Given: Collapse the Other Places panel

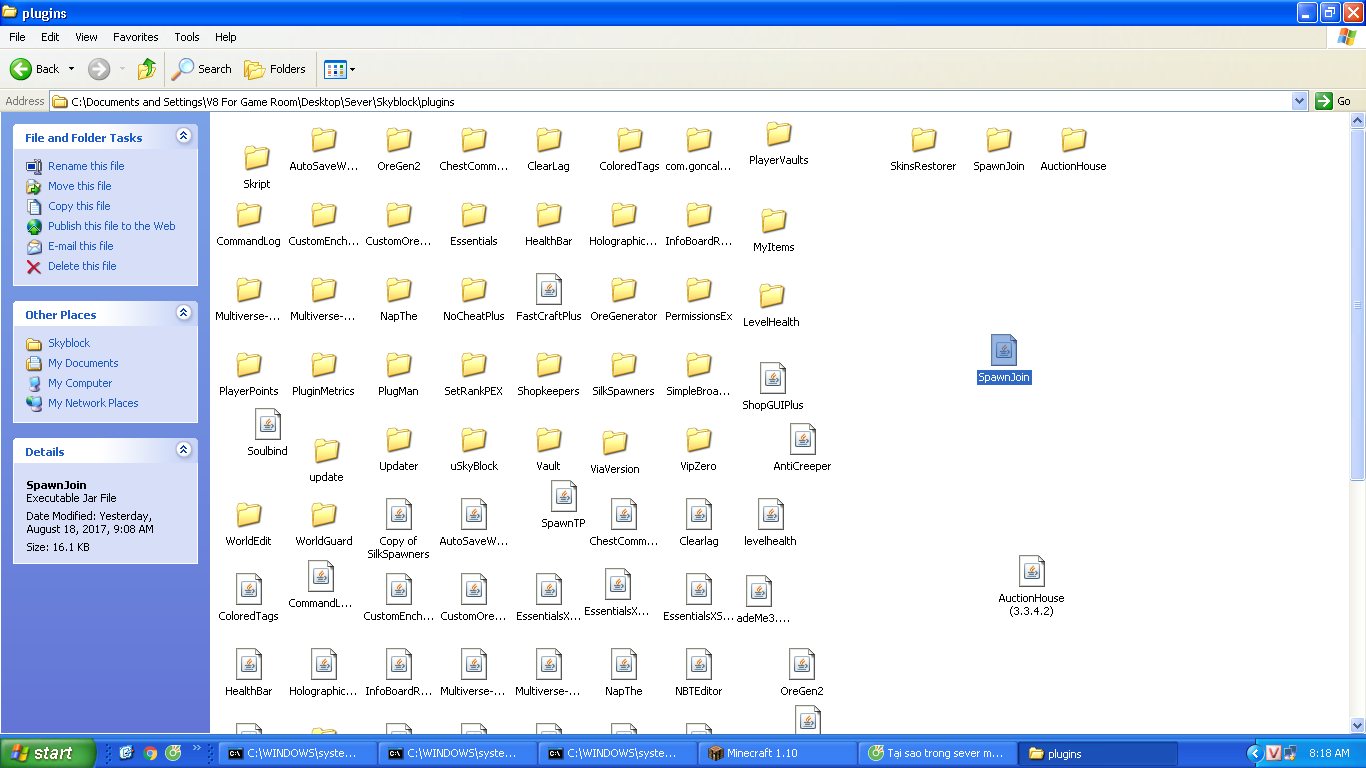Looking at the screenshot, I should [x=183, y=313].
